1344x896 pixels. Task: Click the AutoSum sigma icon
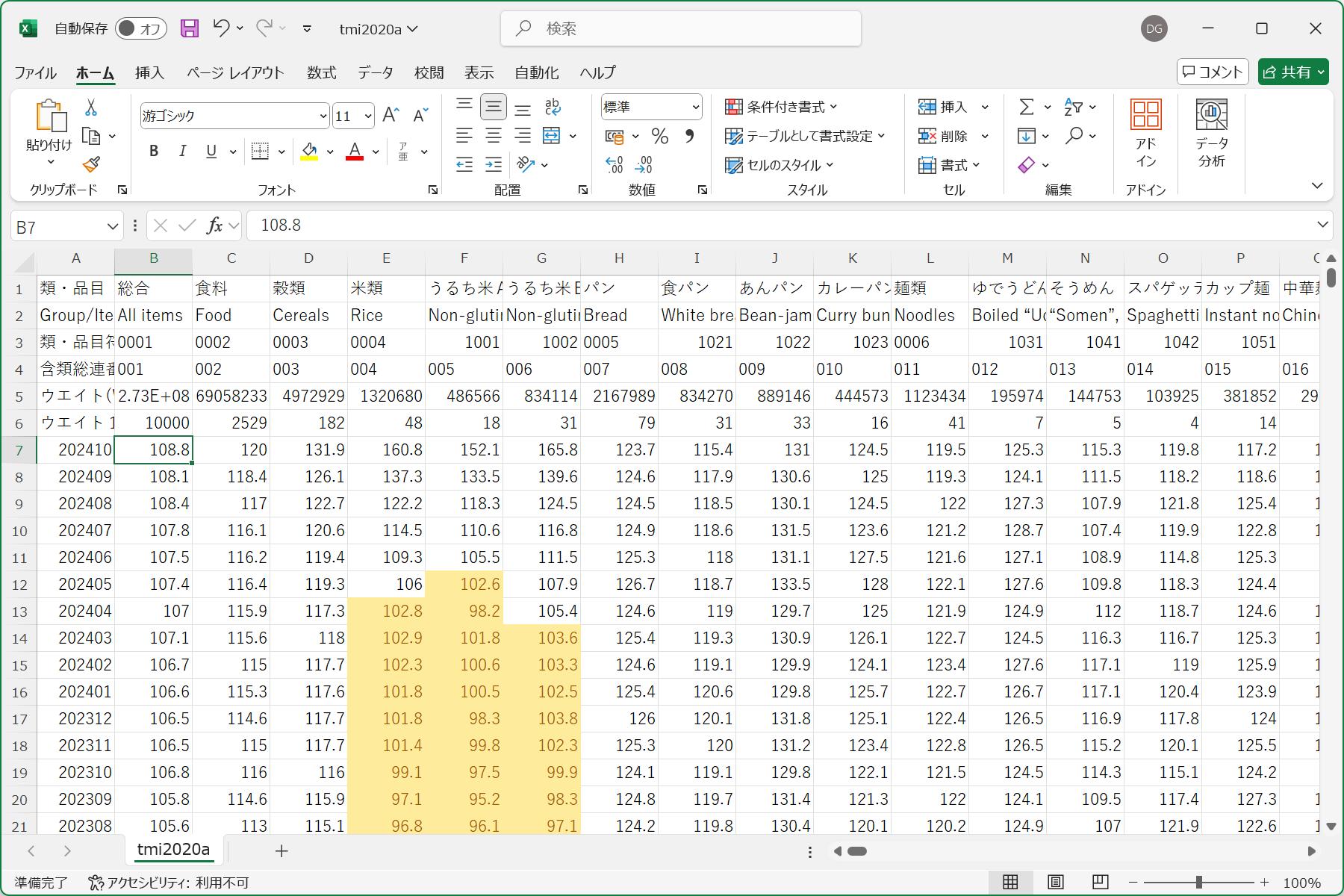(x=1027, y=107)
